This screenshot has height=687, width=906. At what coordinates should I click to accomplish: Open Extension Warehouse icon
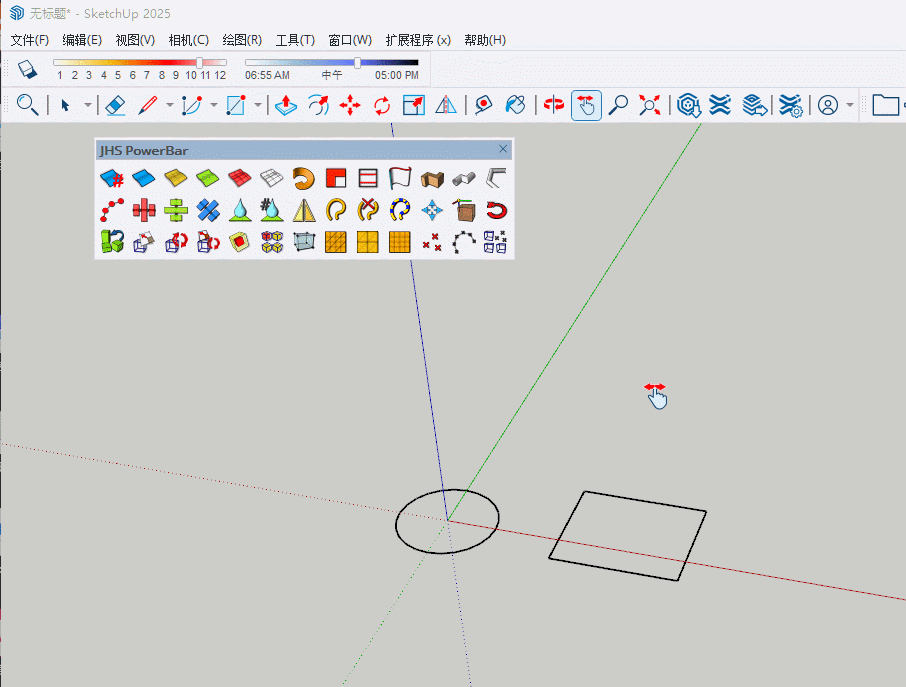721,105
